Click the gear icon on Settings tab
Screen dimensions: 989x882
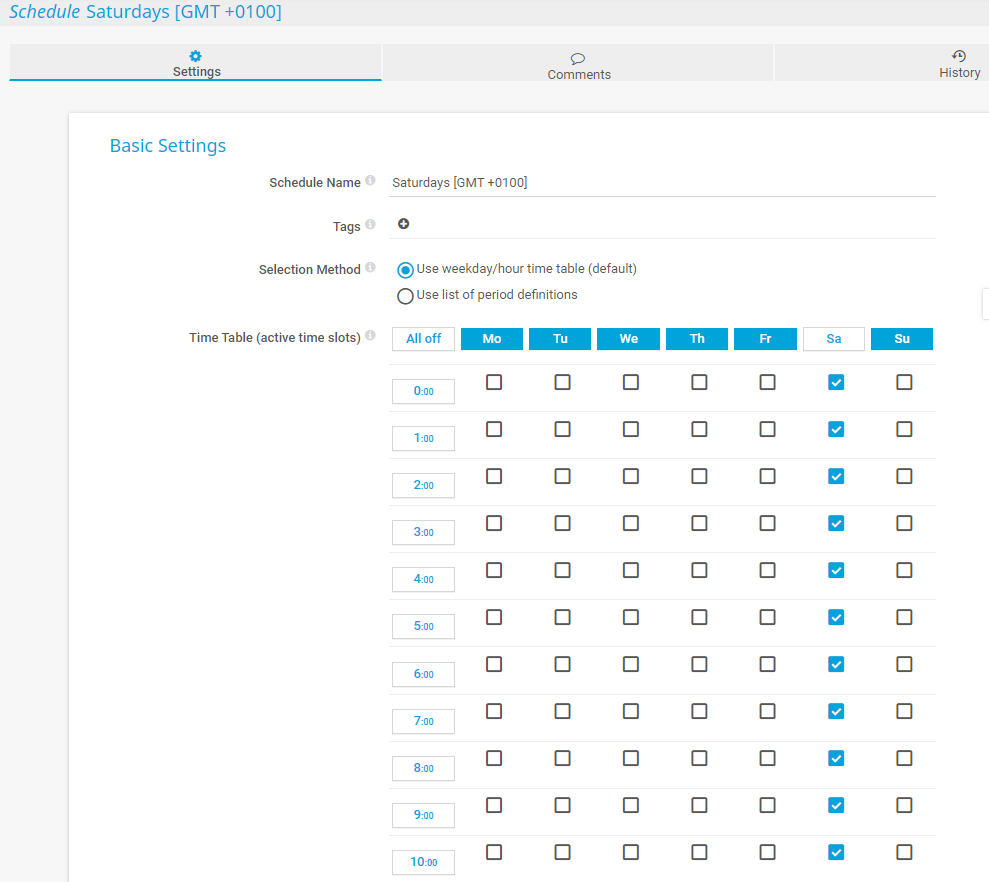pyautogui.click(x=196, y=56)
